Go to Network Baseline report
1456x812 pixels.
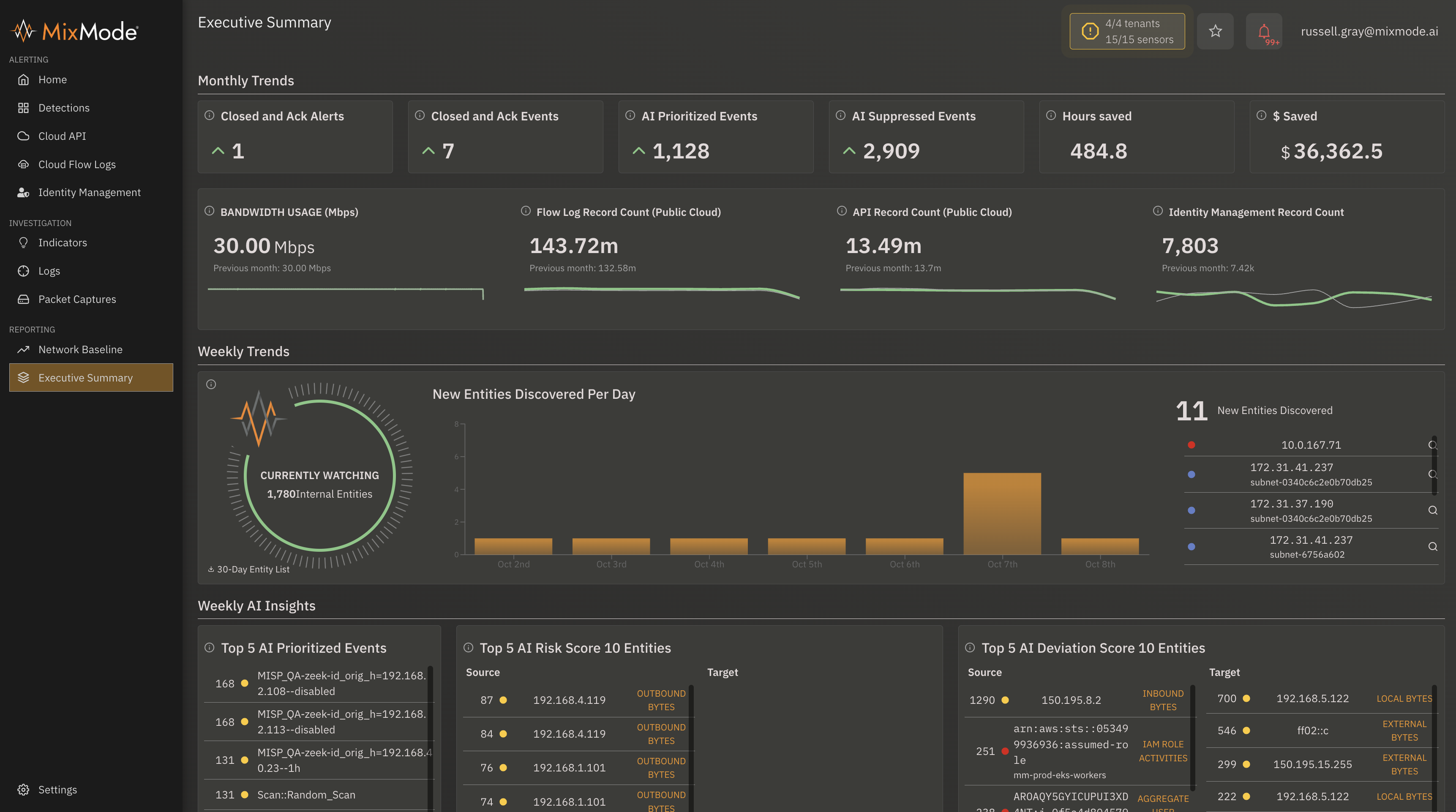click(x=80, y=349)
